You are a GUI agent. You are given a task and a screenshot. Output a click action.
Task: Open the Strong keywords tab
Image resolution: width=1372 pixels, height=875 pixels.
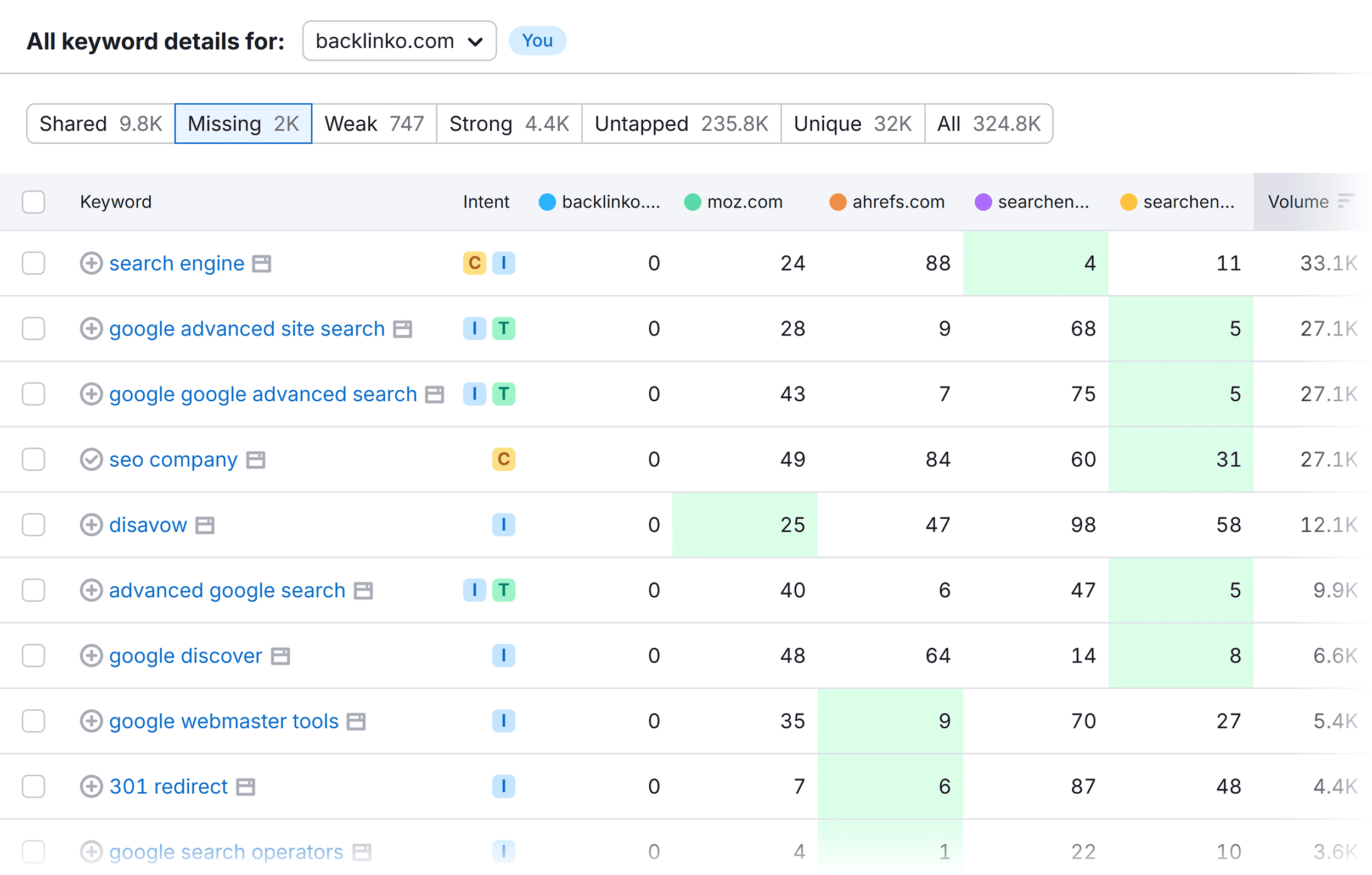pyautogui.click(x=509, y=123)
